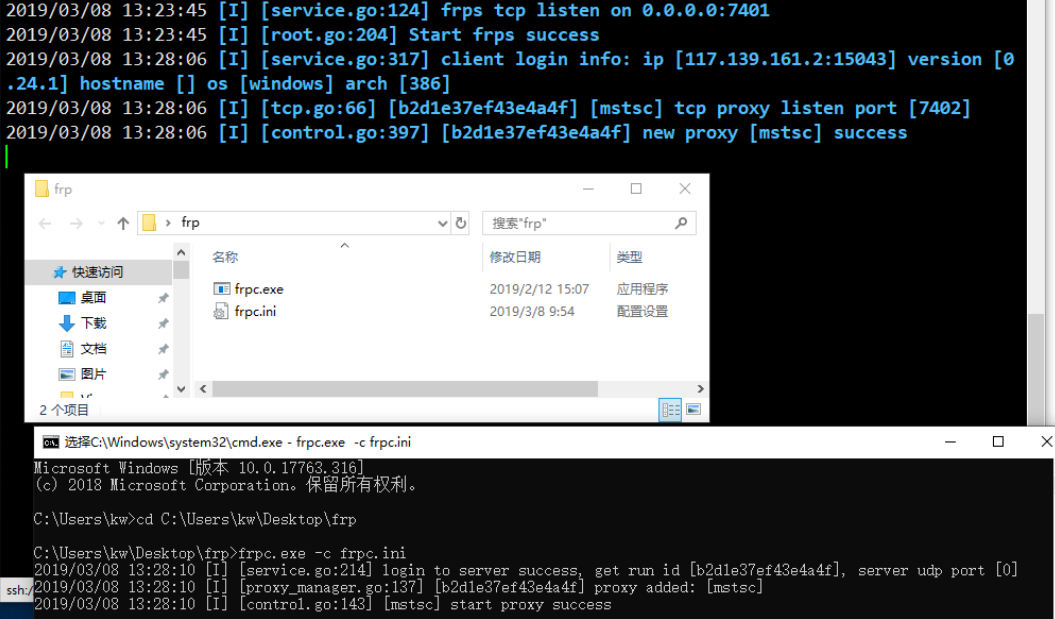Switch to details view layout

(670, 410)
